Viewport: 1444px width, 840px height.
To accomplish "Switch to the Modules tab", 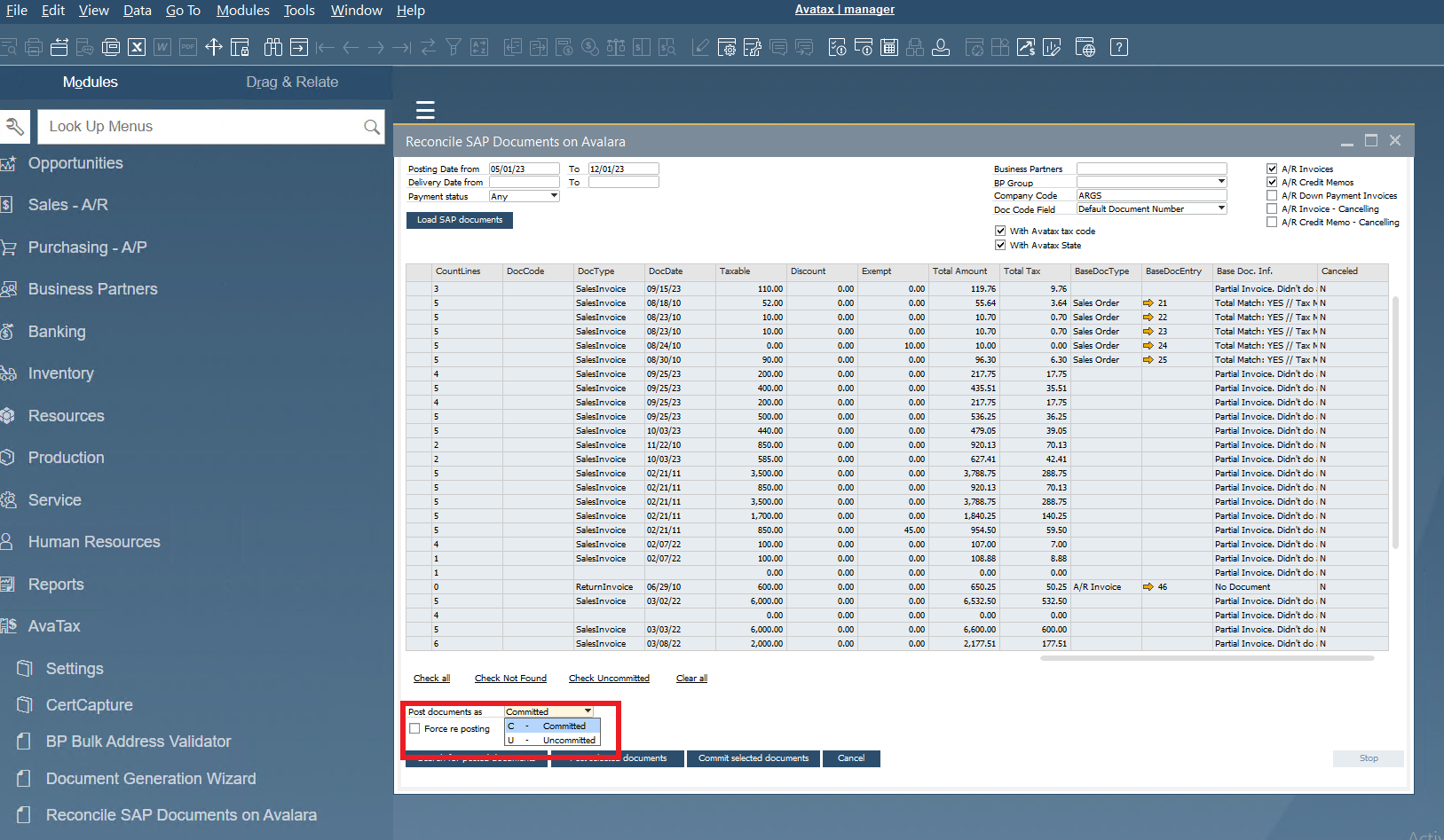I will [90, 82].
